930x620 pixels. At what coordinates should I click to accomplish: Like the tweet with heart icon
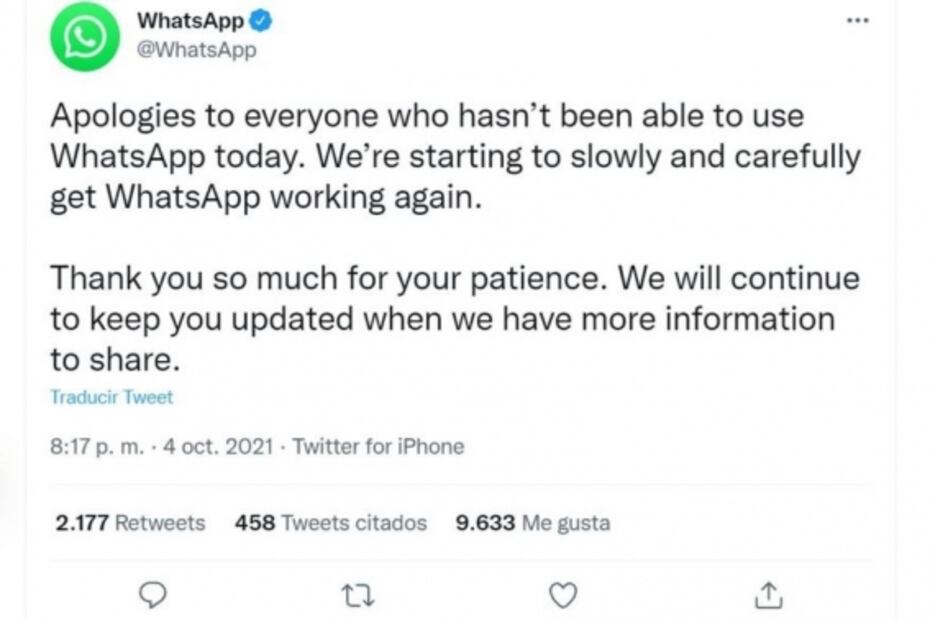tap(564, 596)
